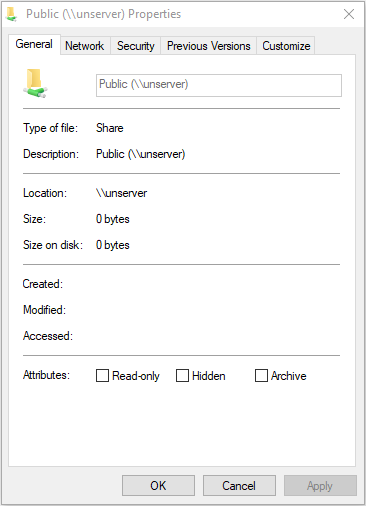Click the Size value '0 bytes'
The image size is (366, 506).
click(113, 219)
